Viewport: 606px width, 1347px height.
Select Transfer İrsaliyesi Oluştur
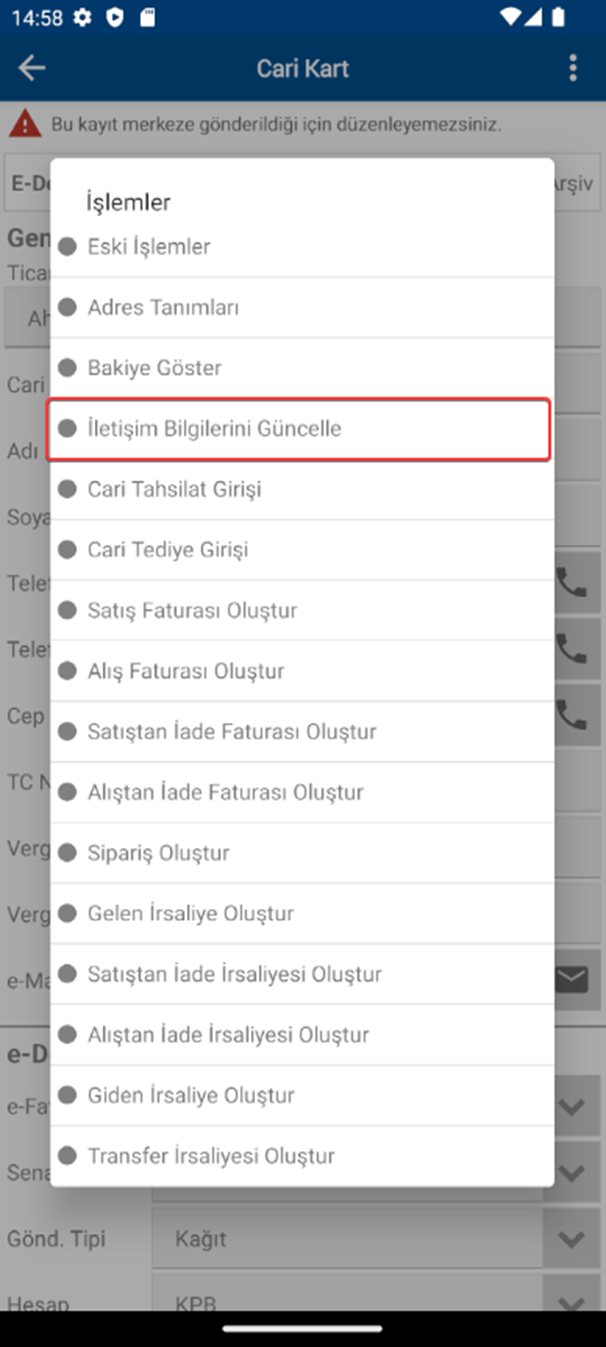302,1156
